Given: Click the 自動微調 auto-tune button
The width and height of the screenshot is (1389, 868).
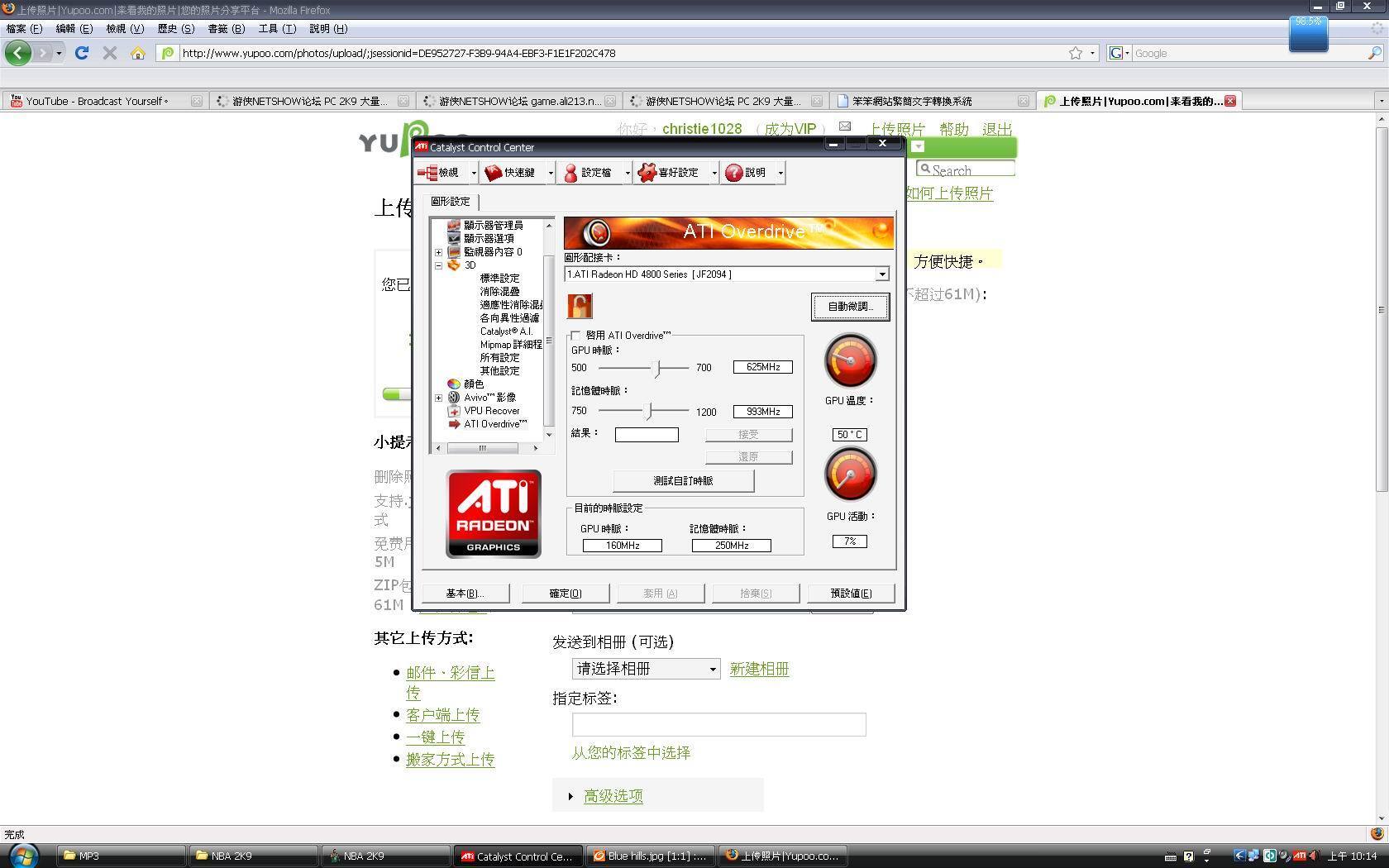Looking at the screenshot, I should [850, 307].
